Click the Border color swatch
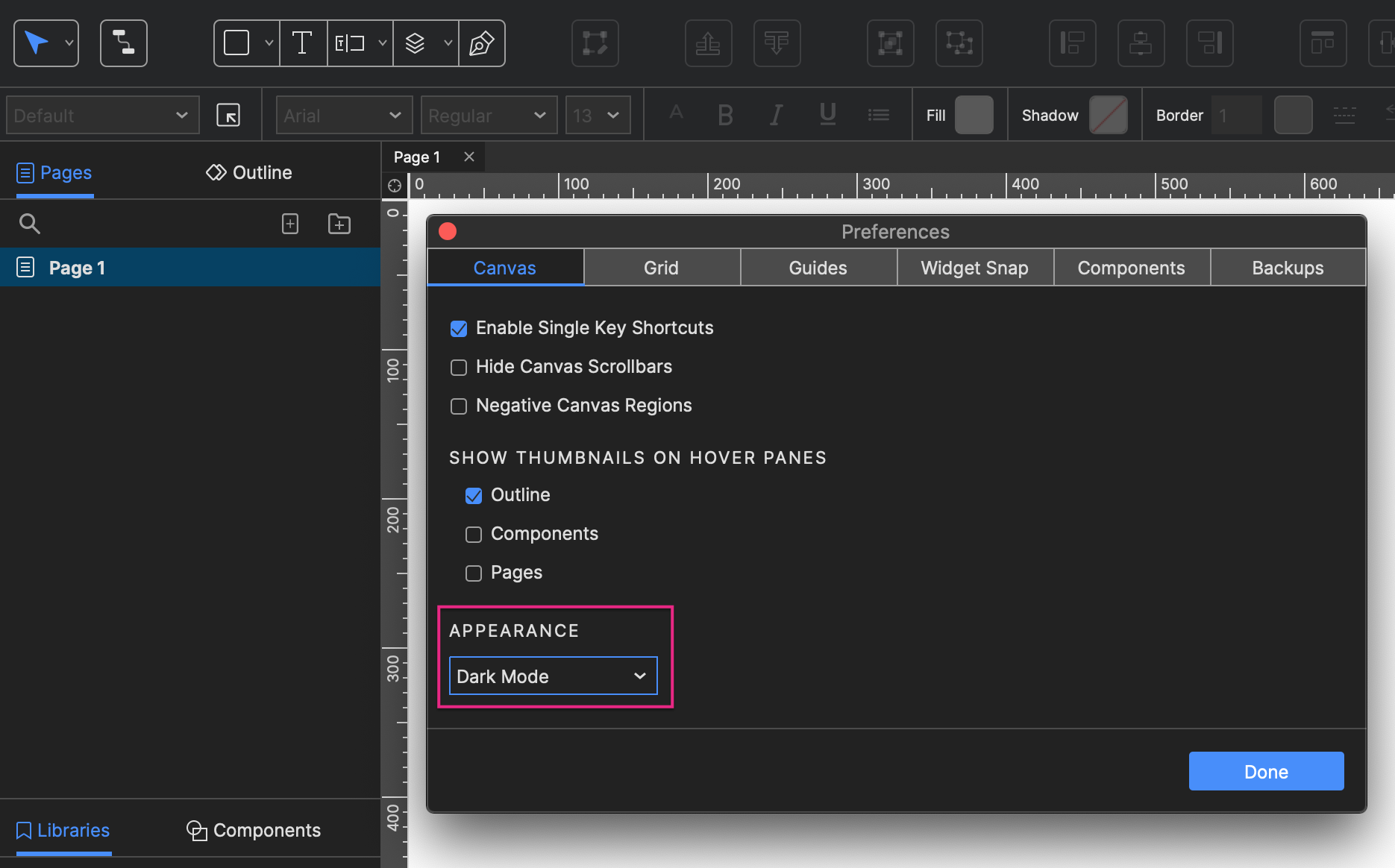 tap(1294, 116)
